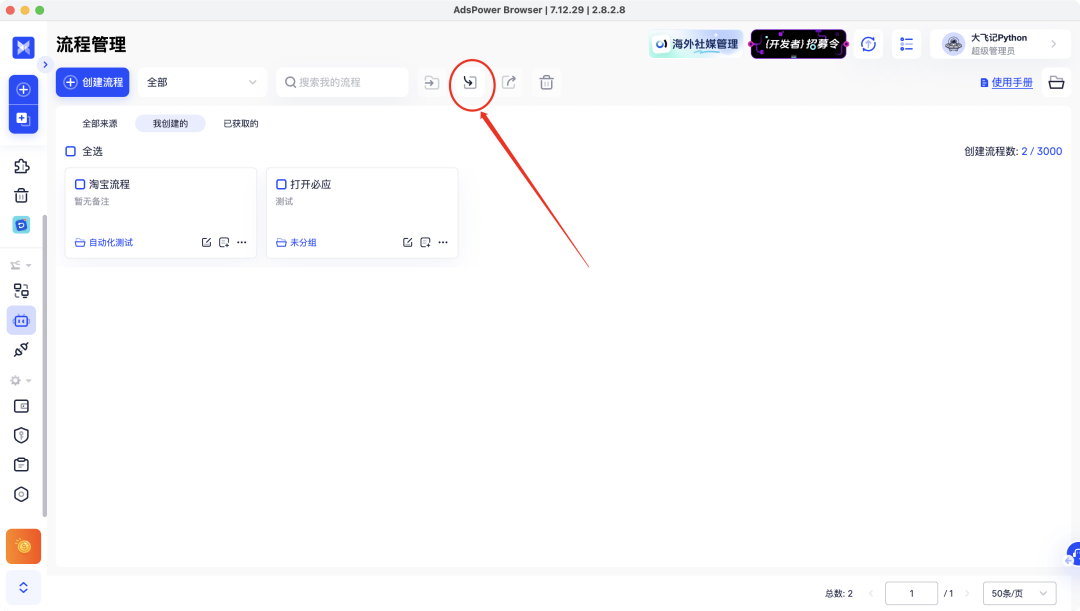Screen dimensions: 1080x611
Task: Click the sidebar vertical scrollbar
Action: click(45, 365)
